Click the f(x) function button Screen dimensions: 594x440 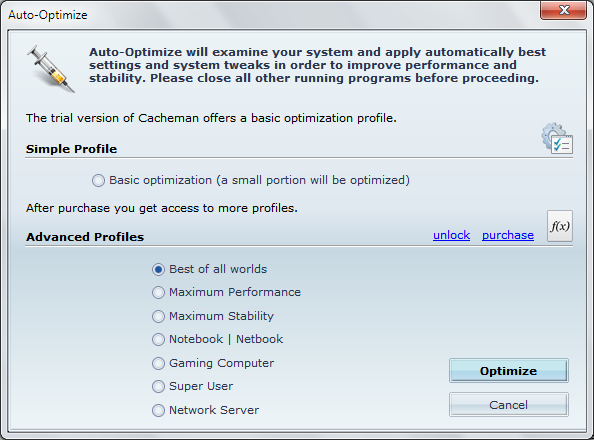click(x=560, y=226)
